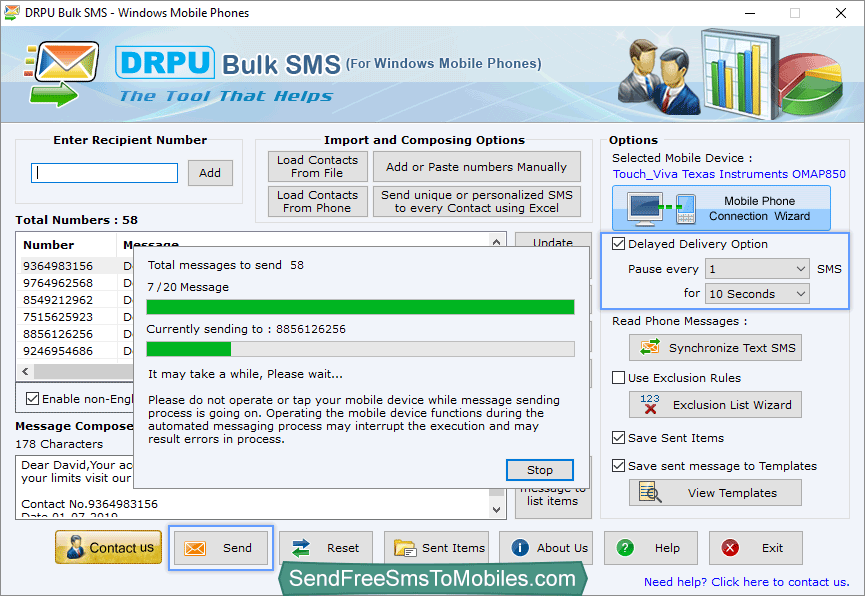This screenshot has width=865, height=596.
Task: Uncheck Save Sent Items
Action: click(618, 438)
